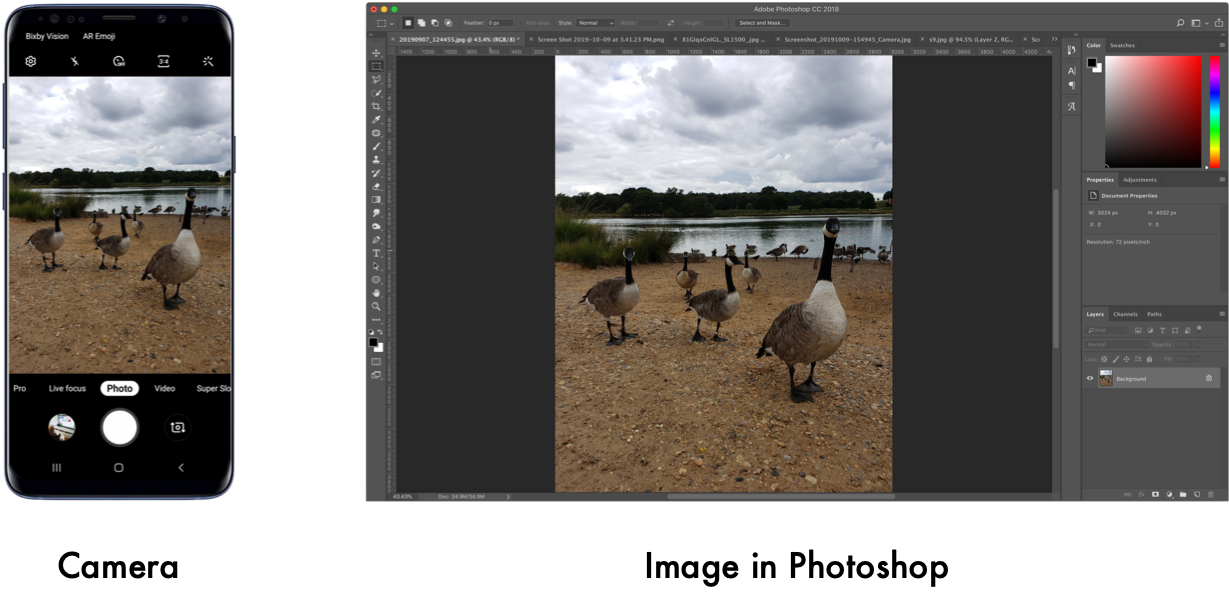The width and height of the screenshot is (1229, 602).
Task: Select the Zoom tool in the toolbar
Action: pos(376,307)
